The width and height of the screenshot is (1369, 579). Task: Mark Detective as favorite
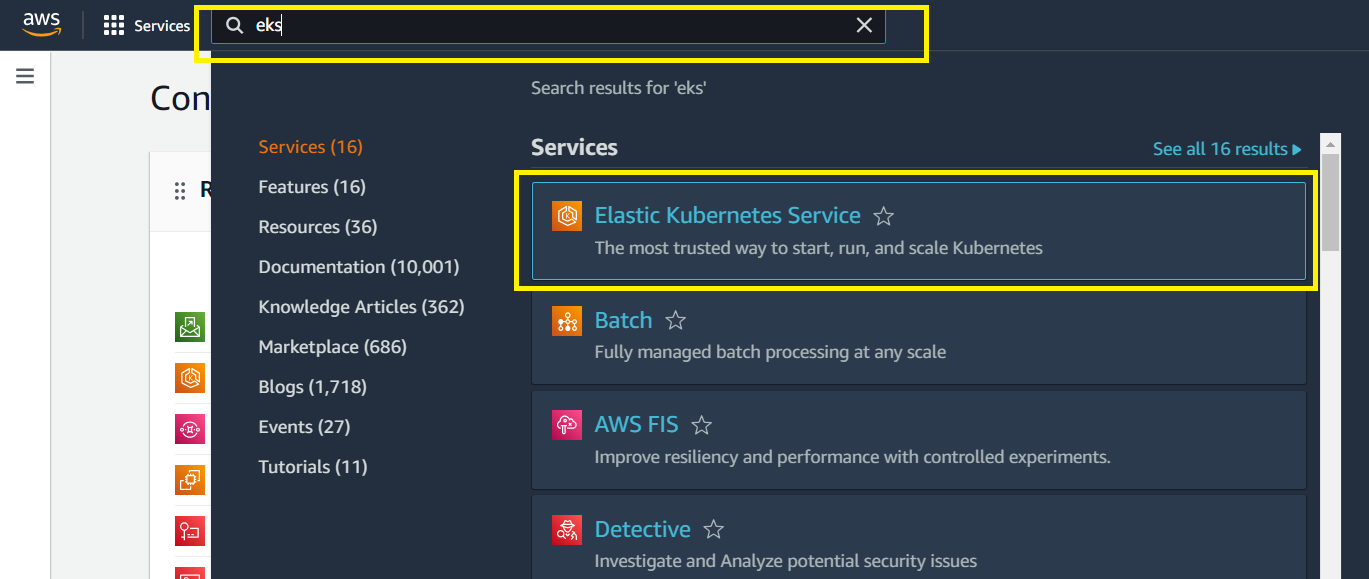(713, 528)
